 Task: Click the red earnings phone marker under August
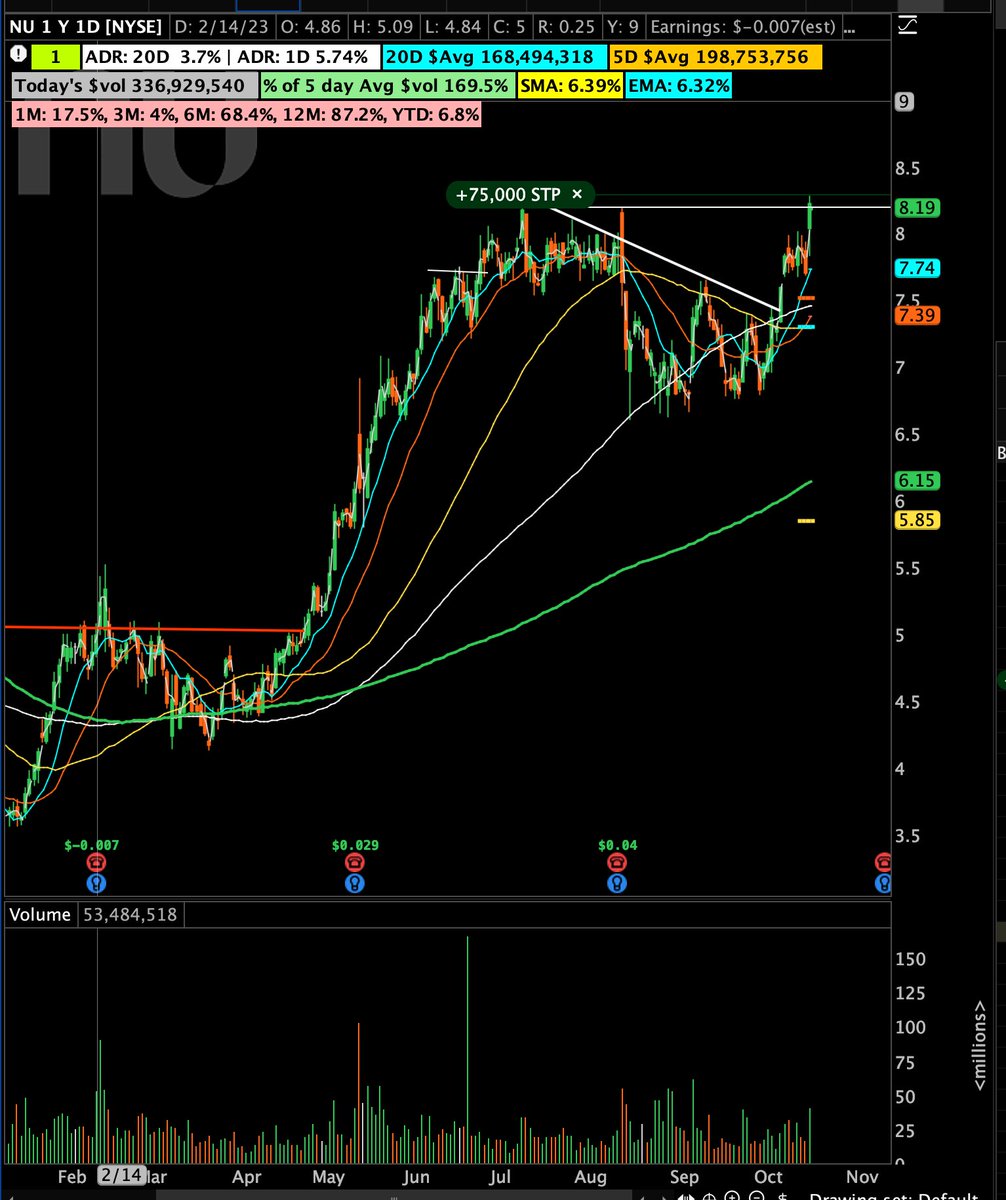(x=618, y=861)
